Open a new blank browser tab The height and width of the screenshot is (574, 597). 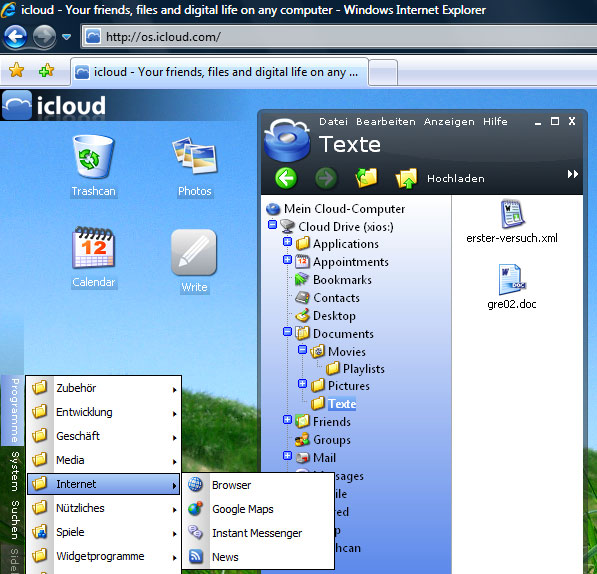coord(383,72)
